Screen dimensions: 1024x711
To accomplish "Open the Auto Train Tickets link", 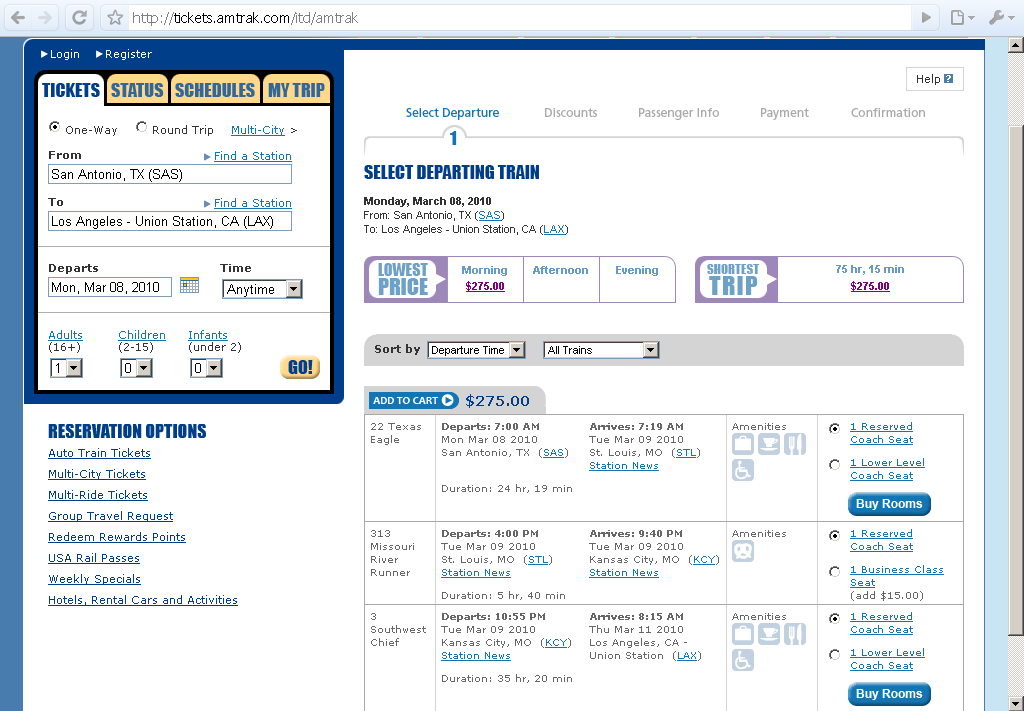I will [99, 453].
